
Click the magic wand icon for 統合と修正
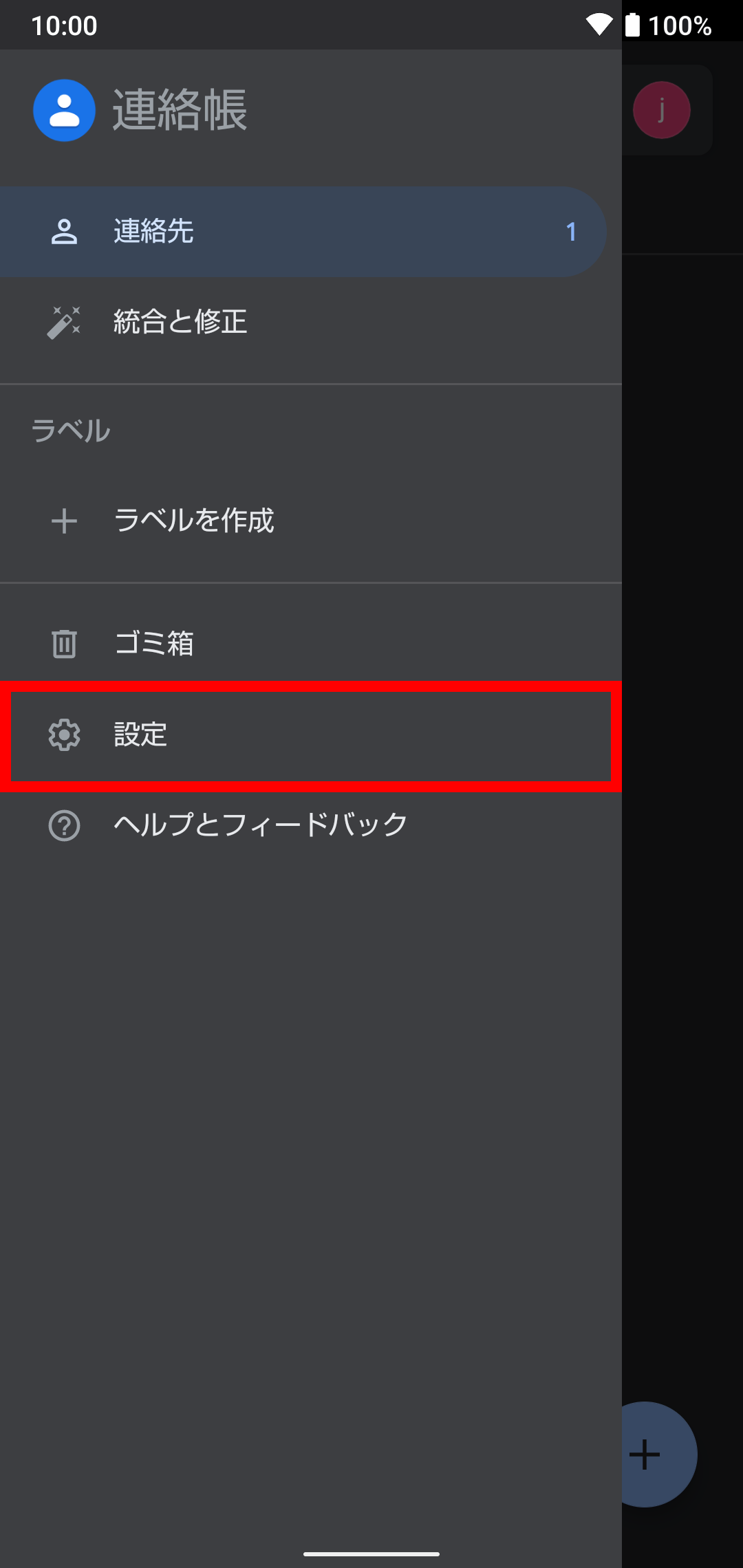click(x=64, y=322)
